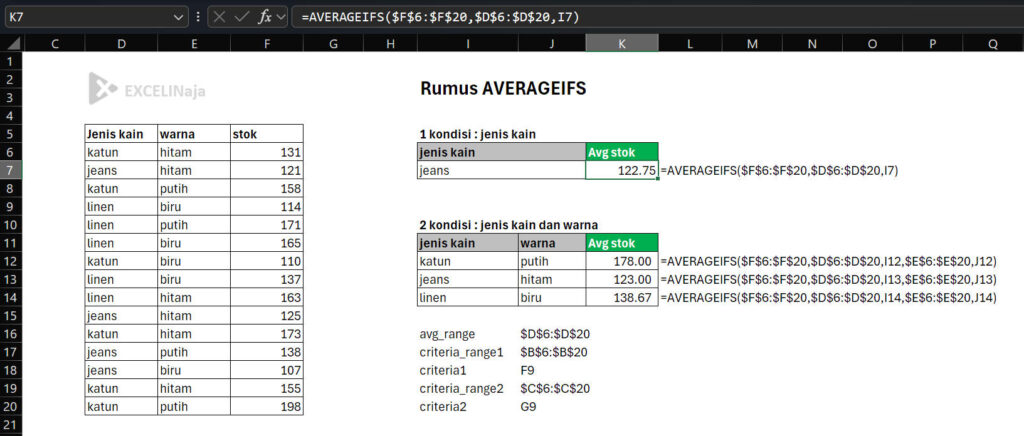The width and height of the screenshot is (1024, 436).
Task: Click the 'putih' cell in row 12 criteria table
Action: 552,261
